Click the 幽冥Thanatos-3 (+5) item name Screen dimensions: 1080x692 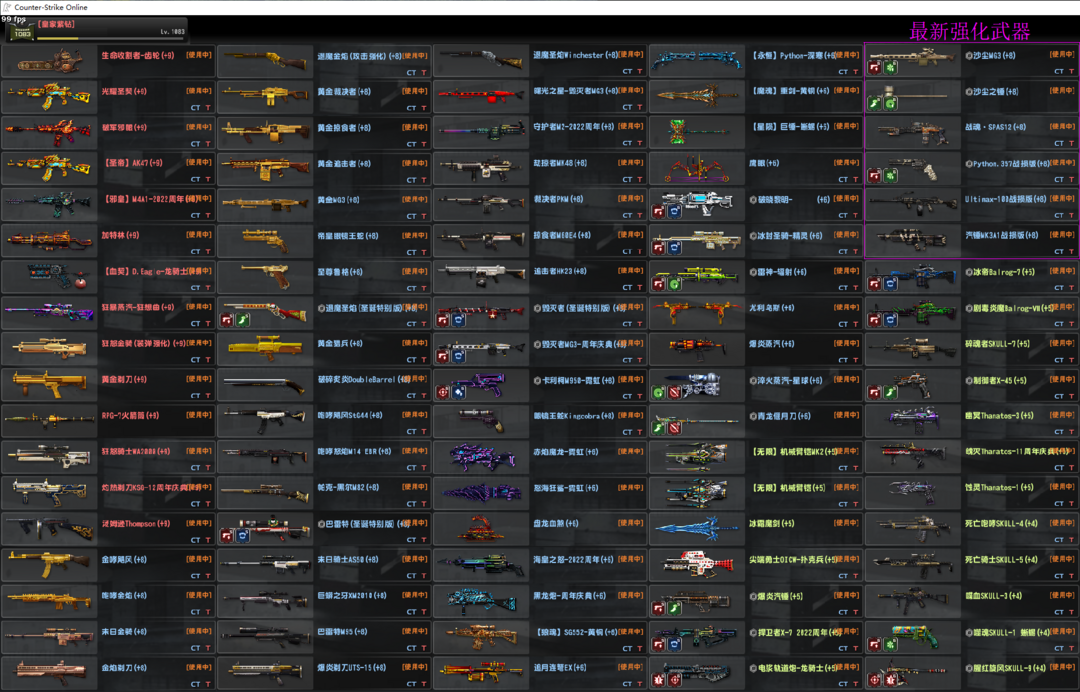point(999,416)
